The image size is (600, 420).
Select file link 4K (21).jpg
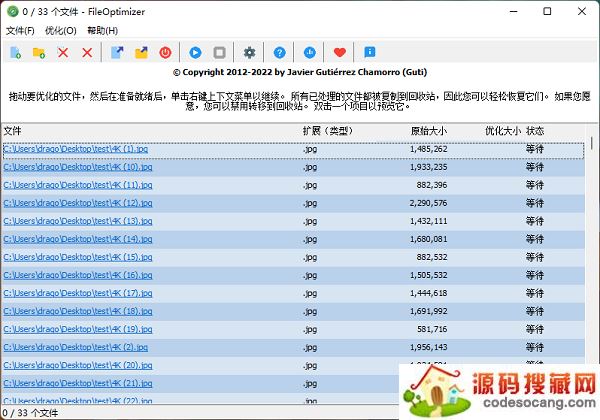[x=78, y=383]
